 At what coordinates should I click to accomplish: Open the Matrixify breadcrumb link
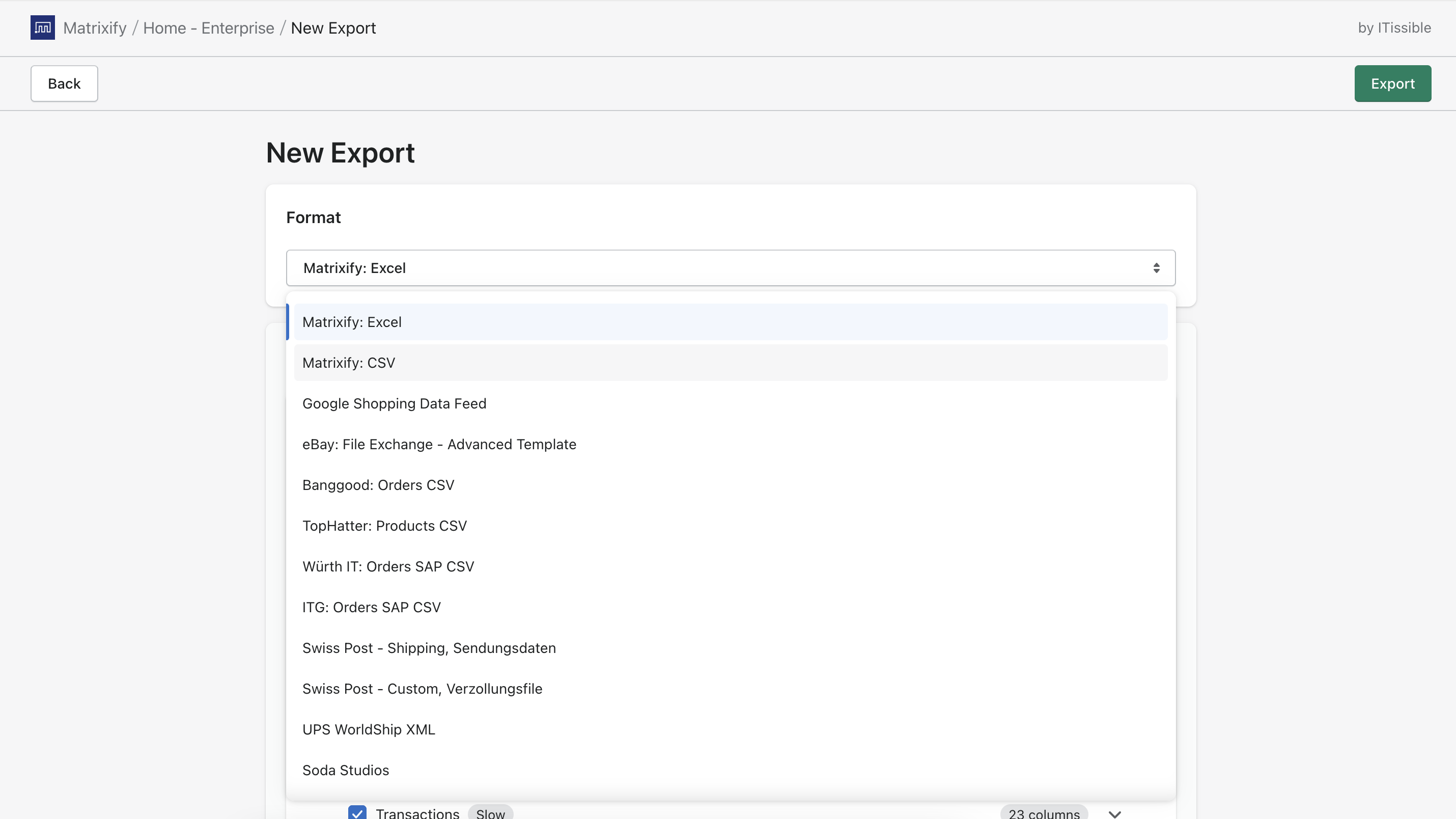(95, 28)
